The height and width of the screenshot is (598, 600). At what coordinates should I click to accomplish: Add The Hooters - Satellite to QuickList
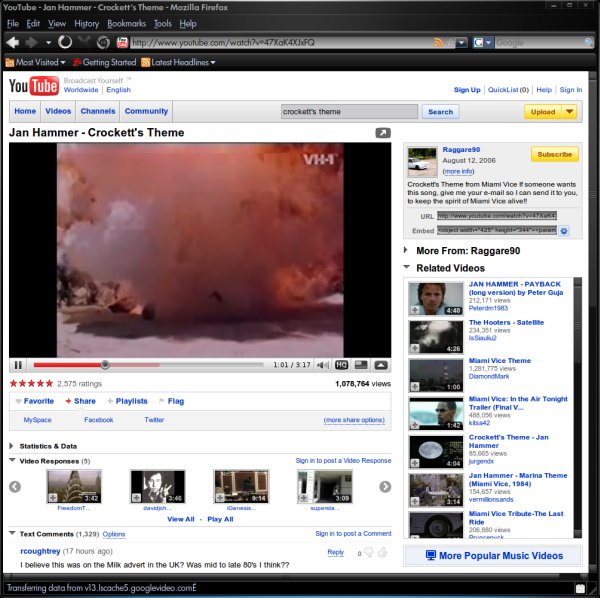415,348
